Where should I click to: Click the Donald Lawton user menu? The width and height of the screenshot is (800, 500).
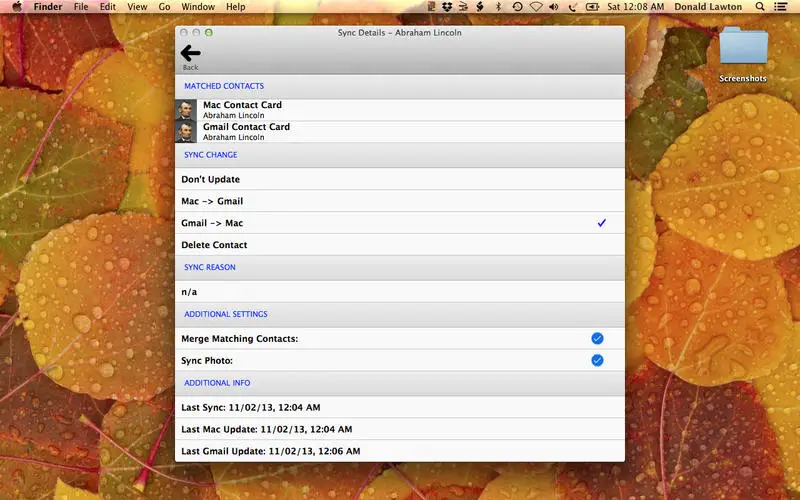tap(708, 7)
